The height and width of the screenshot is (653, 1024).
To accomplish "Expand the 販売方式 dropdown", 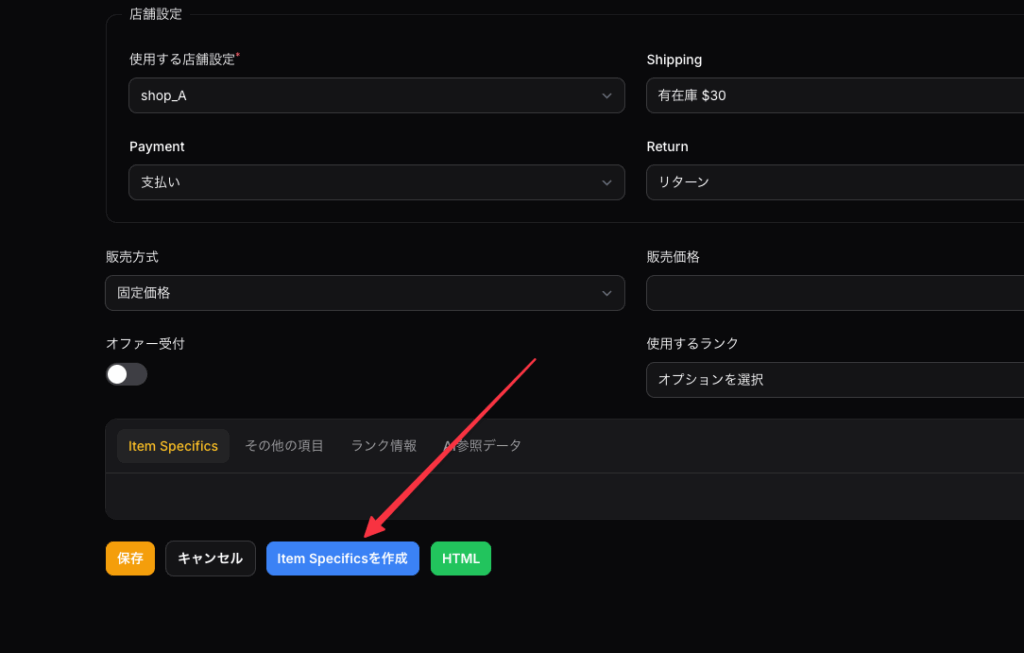I will click(366, 293).
